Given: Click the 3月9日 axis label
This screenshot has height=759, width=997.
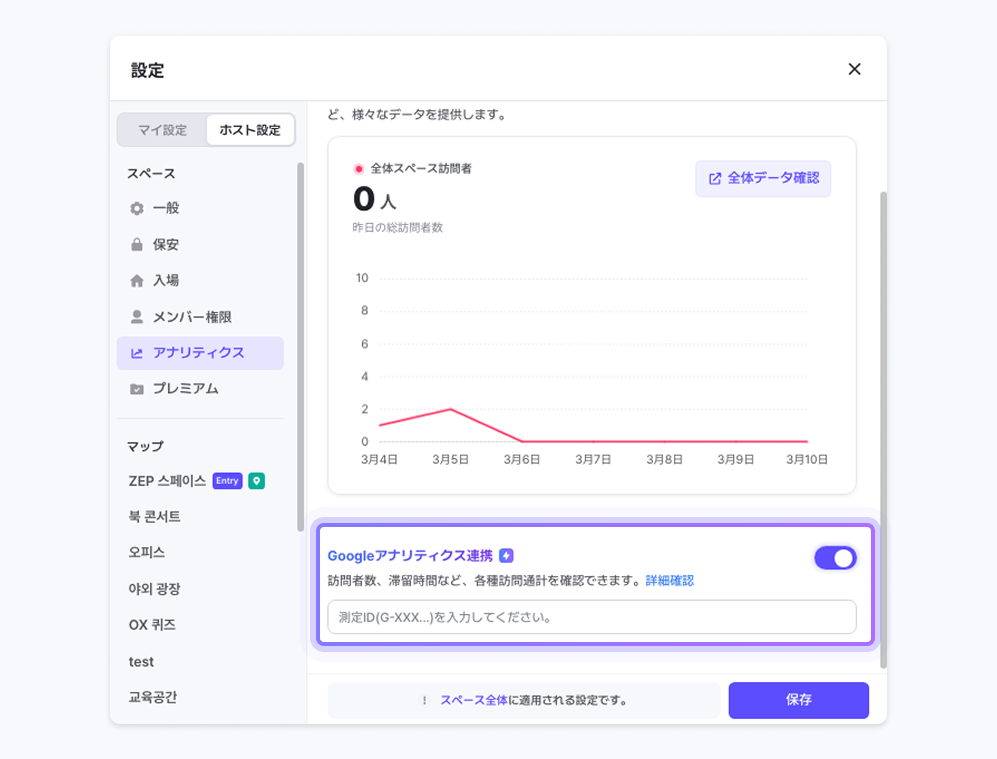Looking at the screenshot, I should coord(736,460).
